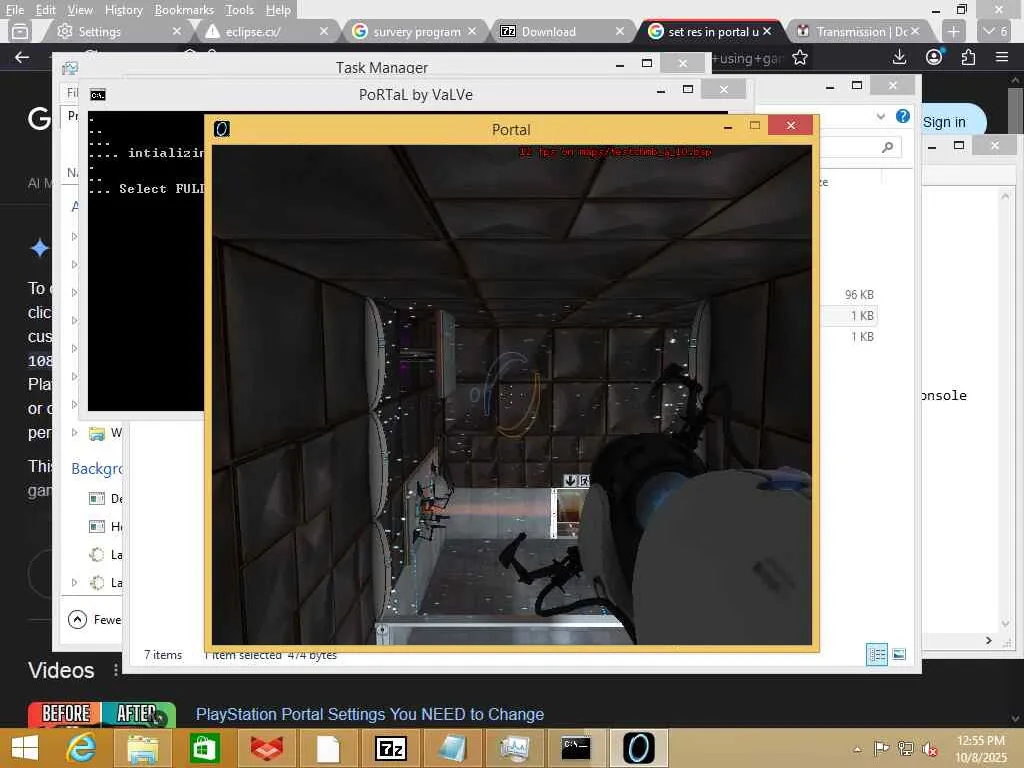Show hidden tray icons arrow
This screenshot has width=1024, height=768.
857,749
